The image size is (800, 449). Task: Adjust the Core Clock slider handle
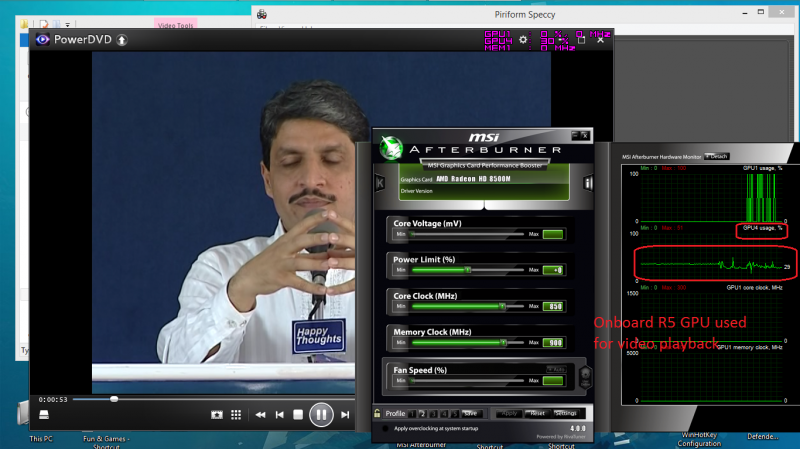pos(502,306)
